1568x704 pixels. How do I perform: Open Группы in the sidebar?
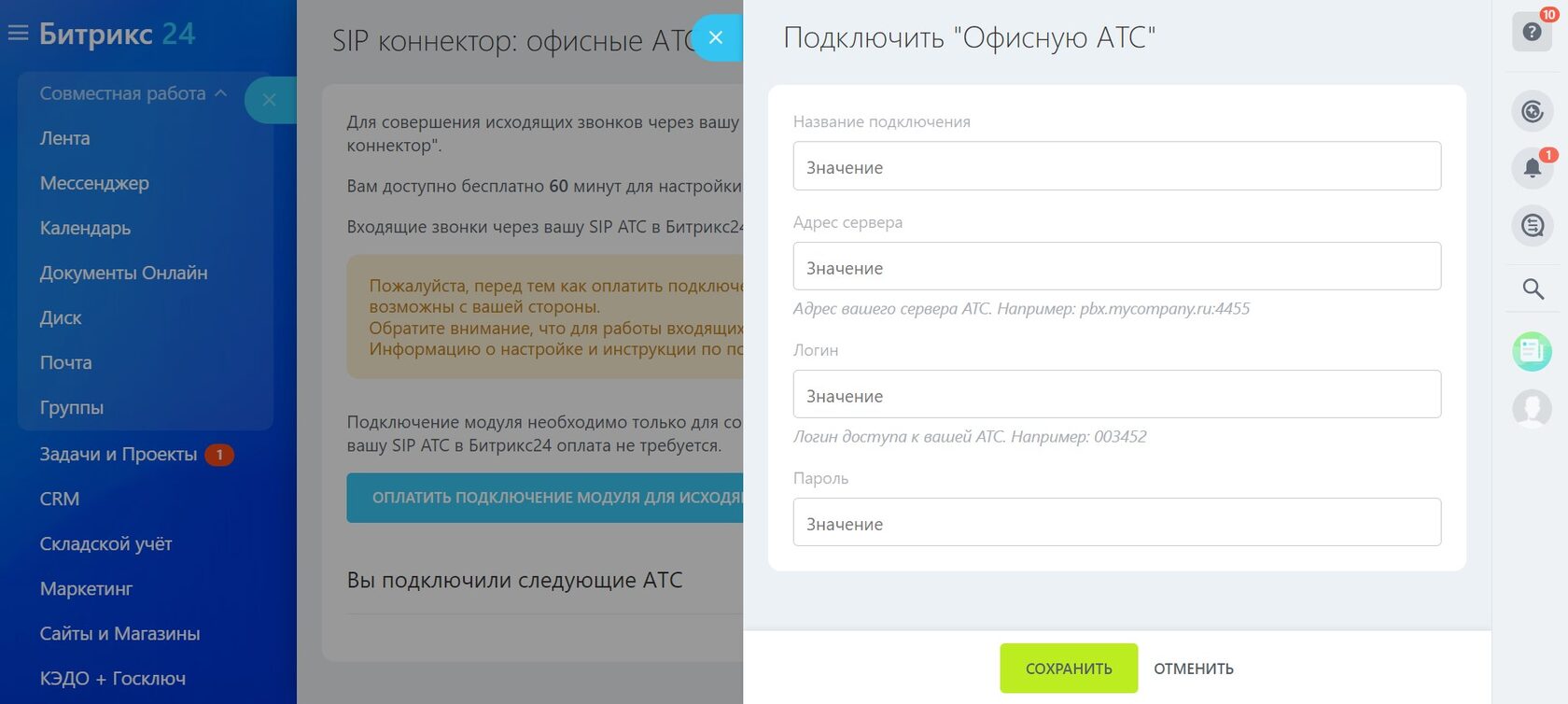point(71,407)
